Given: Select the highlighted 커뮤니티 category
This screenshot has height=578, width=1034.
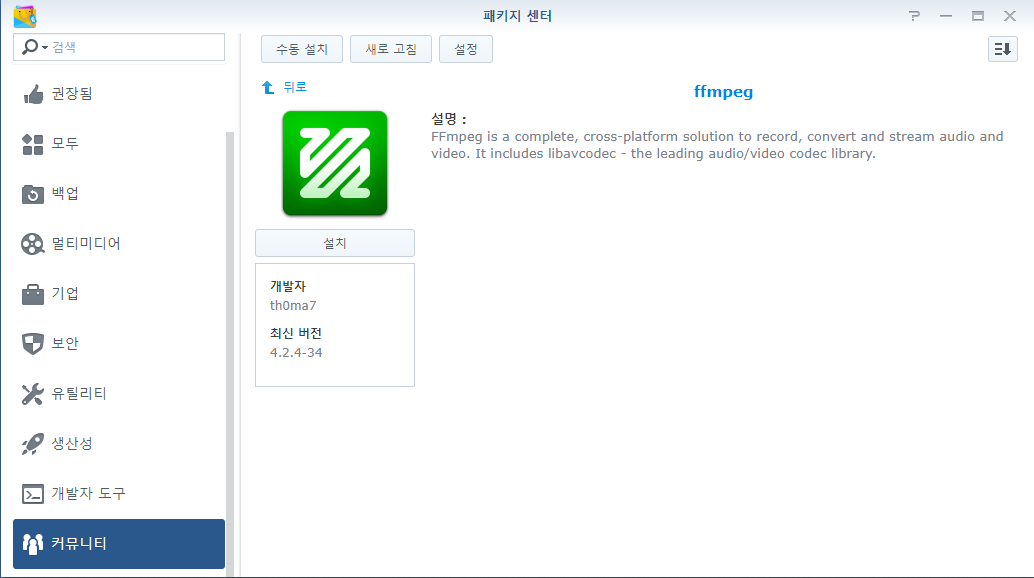Looking at the screenshot, I should [119, 544].
